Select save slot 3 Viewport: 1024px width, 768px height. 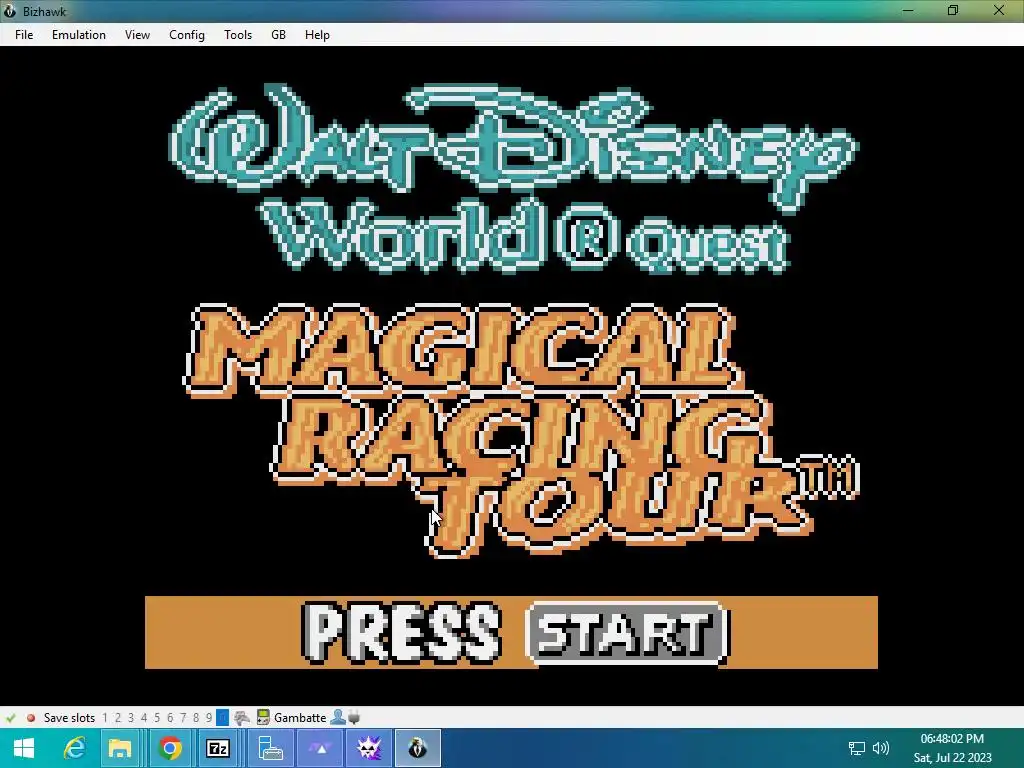pyautogui.click(x=131, y=718)
